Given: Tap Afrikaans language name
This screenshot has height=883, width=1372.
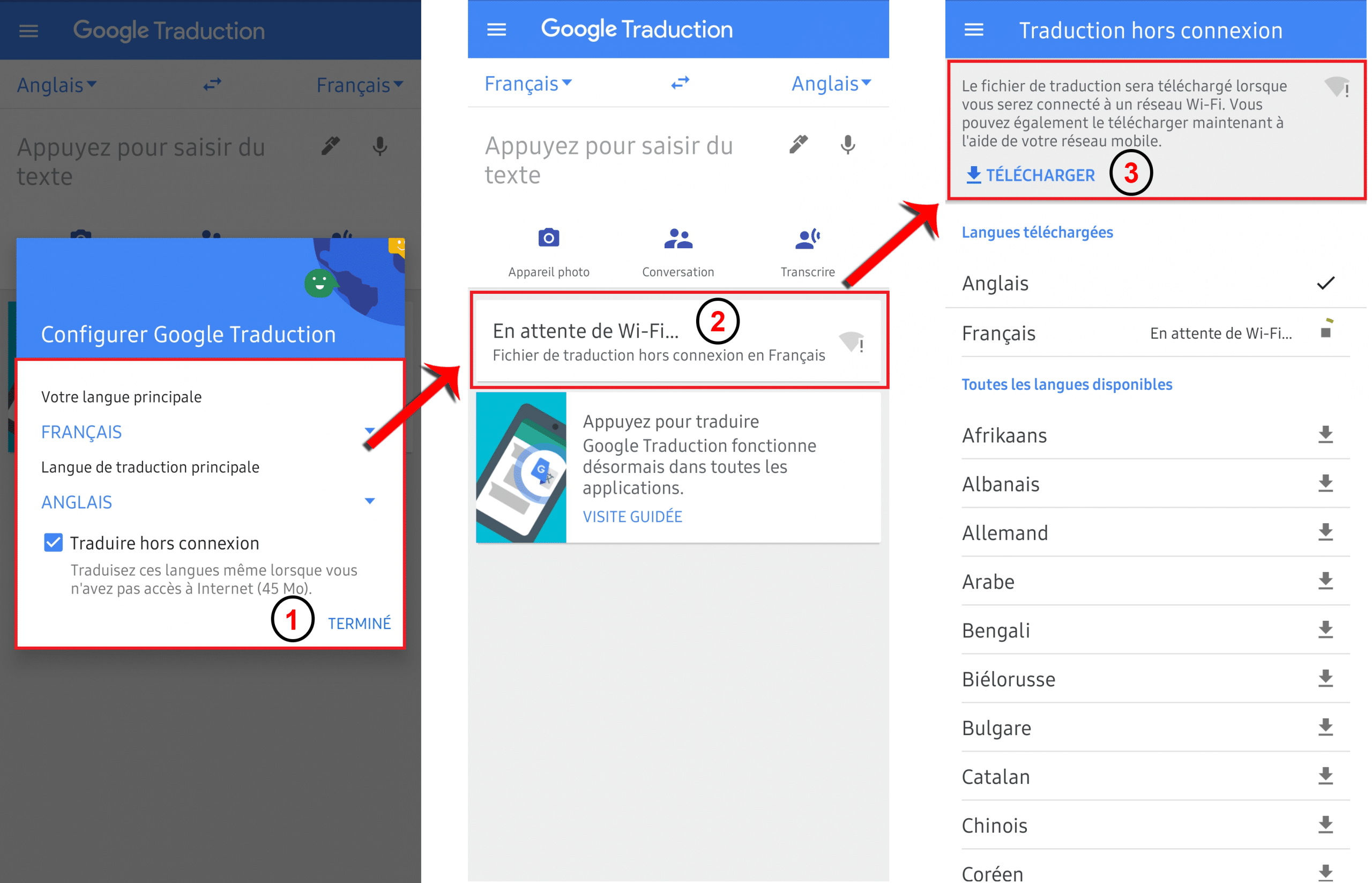Looking at the screenshot, I should tap(1004, 436).
